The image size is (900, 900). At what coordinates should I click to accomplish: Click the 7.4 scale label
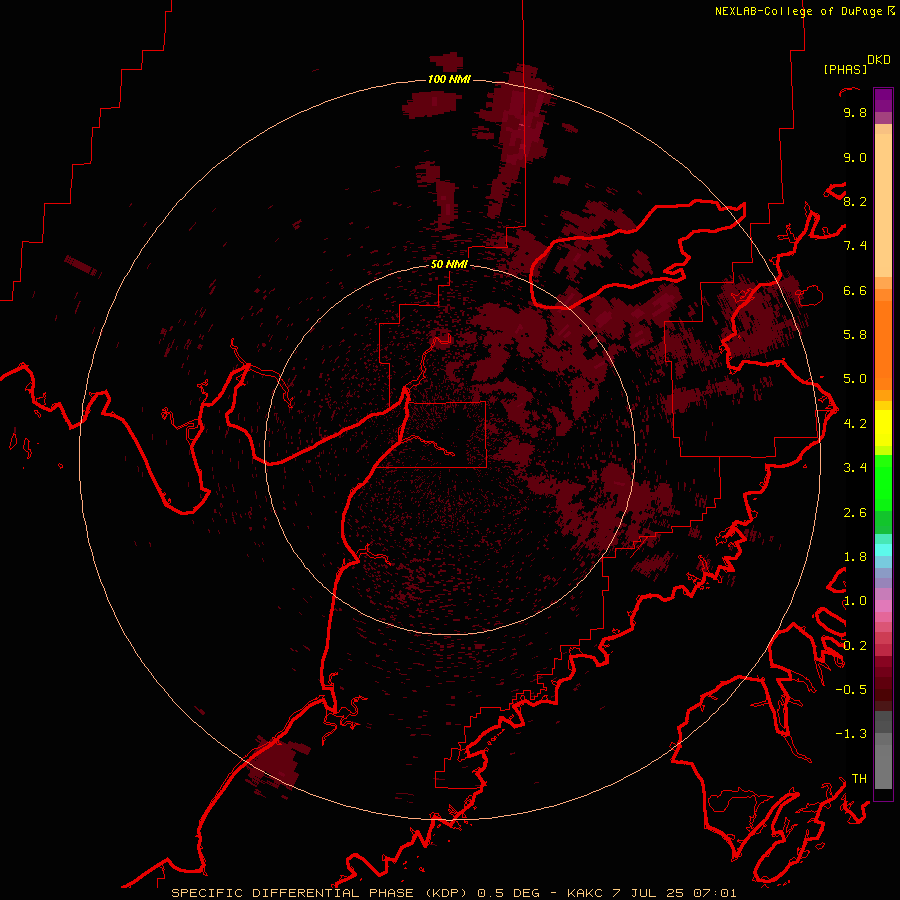point(855,246)
